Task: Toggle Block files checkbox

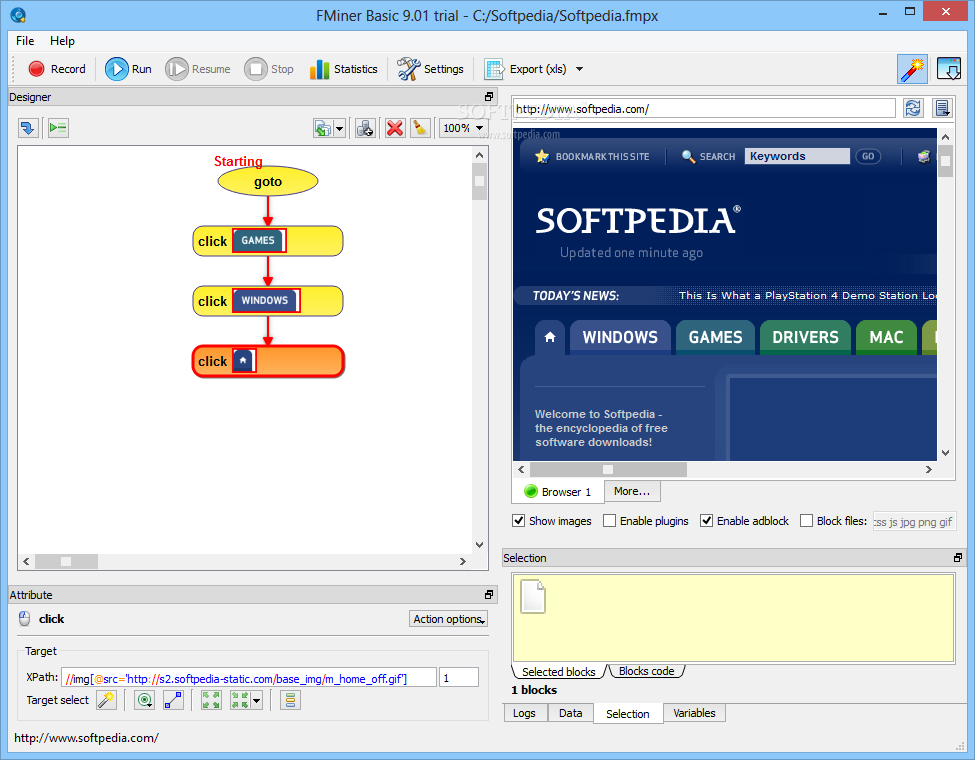Action: tap(806, 521)
